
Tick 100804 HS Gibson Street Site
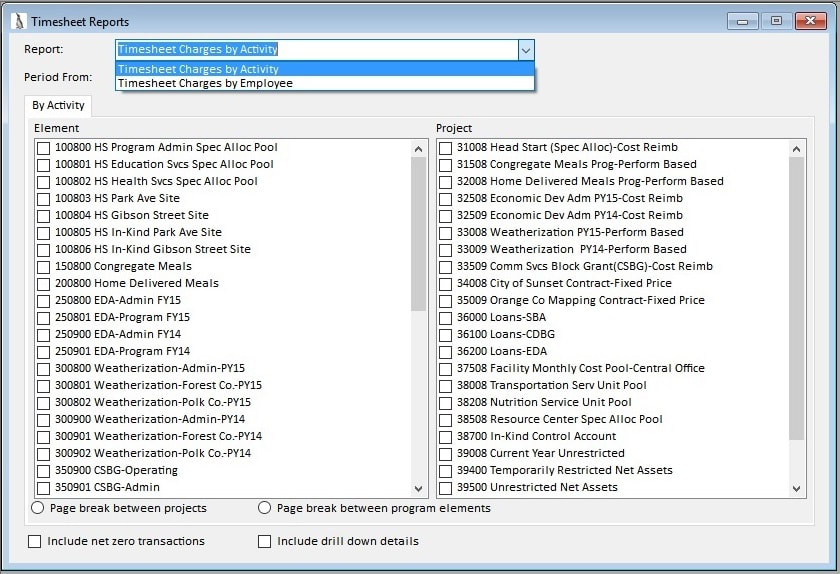[x=43, y=216]
